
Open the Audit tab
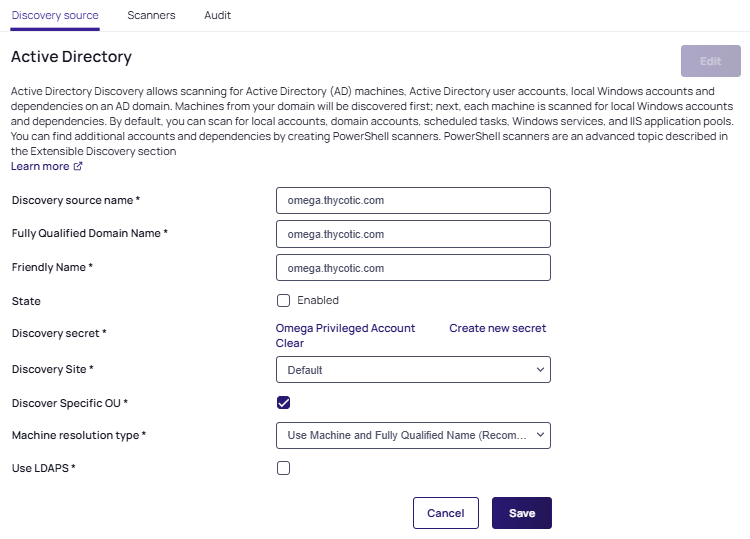[218, 16]
